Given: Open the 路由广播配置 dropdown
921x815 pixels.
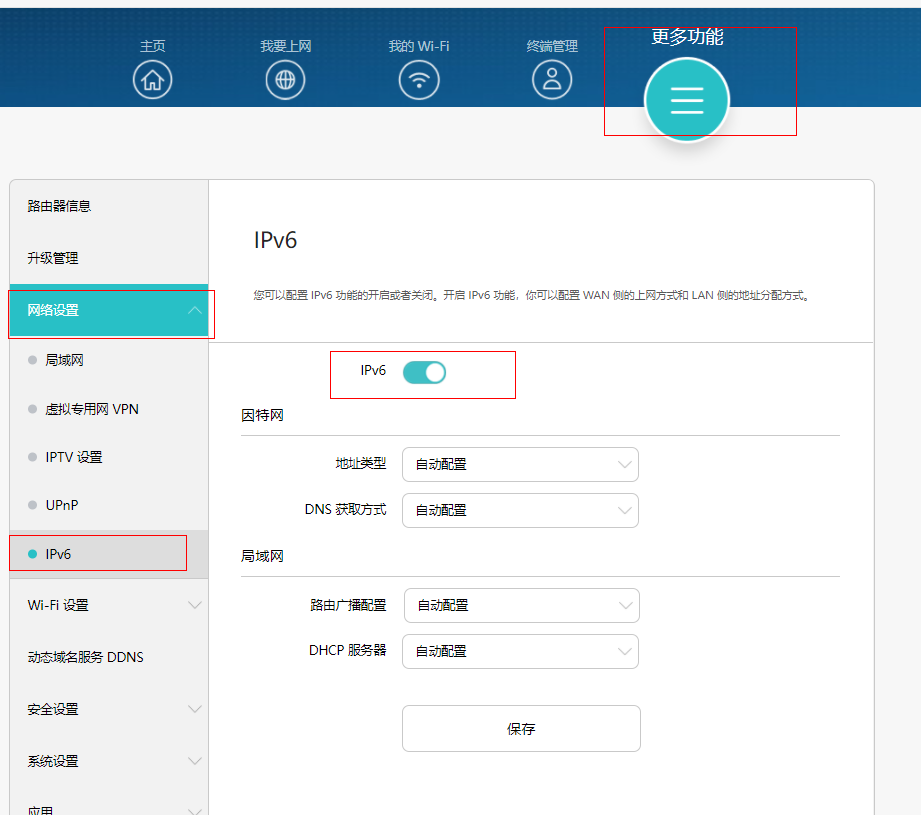Looking at the screenshot, I should (520, 605).
